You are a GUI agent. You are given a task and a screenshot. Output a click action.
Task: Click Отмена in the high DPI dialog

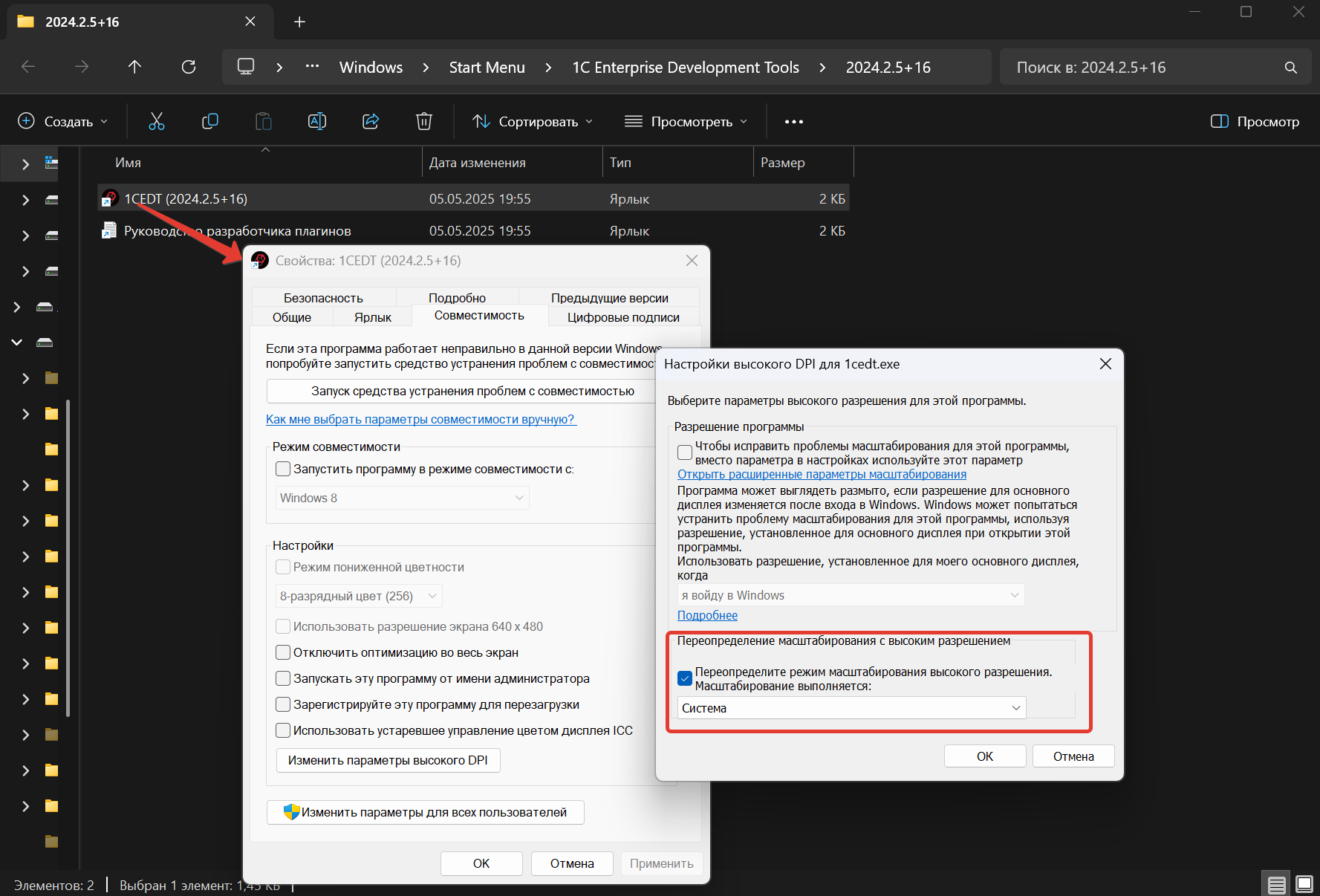point(1073,756)
